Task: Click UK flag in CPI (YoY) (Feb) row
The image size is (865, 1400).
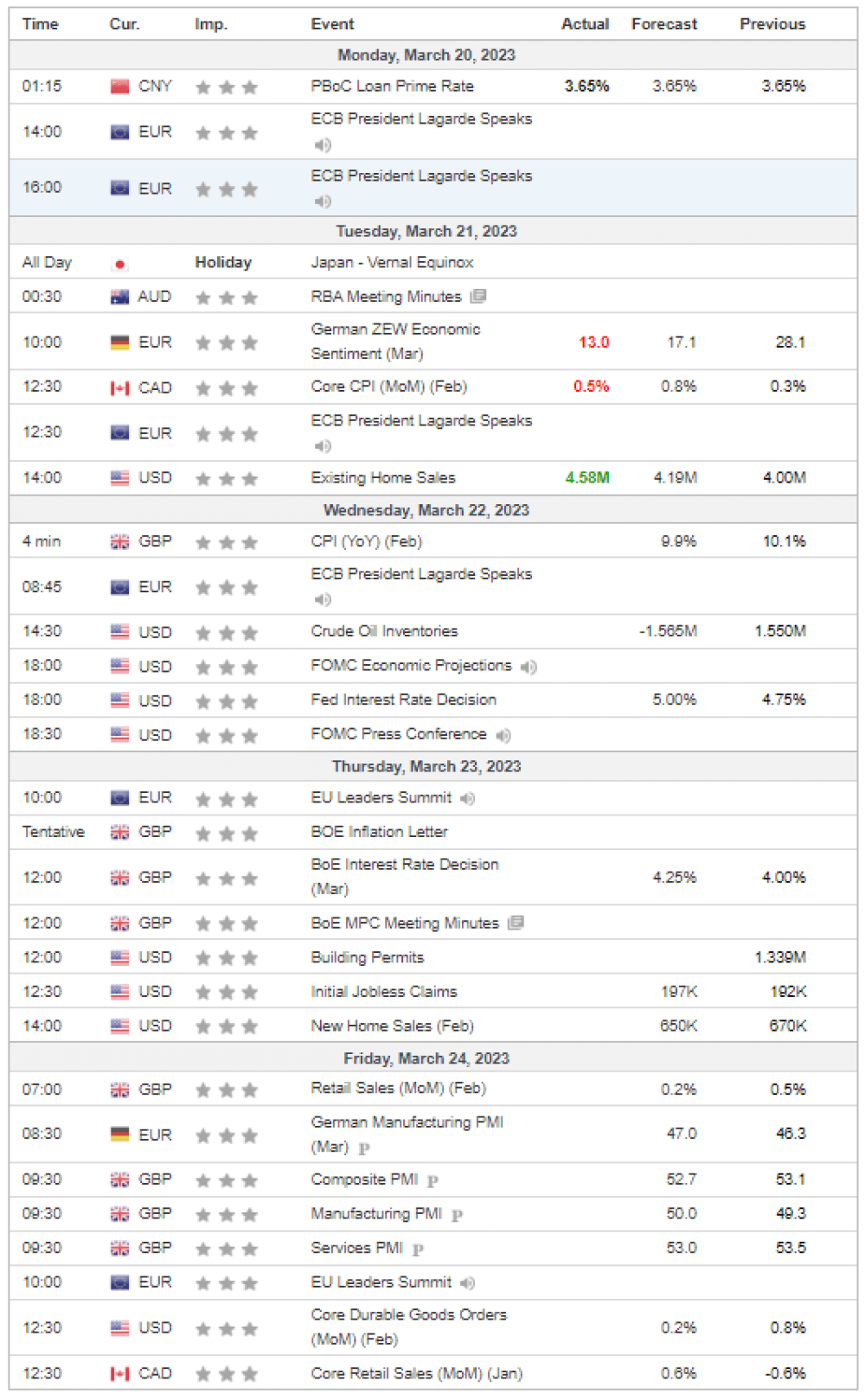Action: (x=120, y=542)
